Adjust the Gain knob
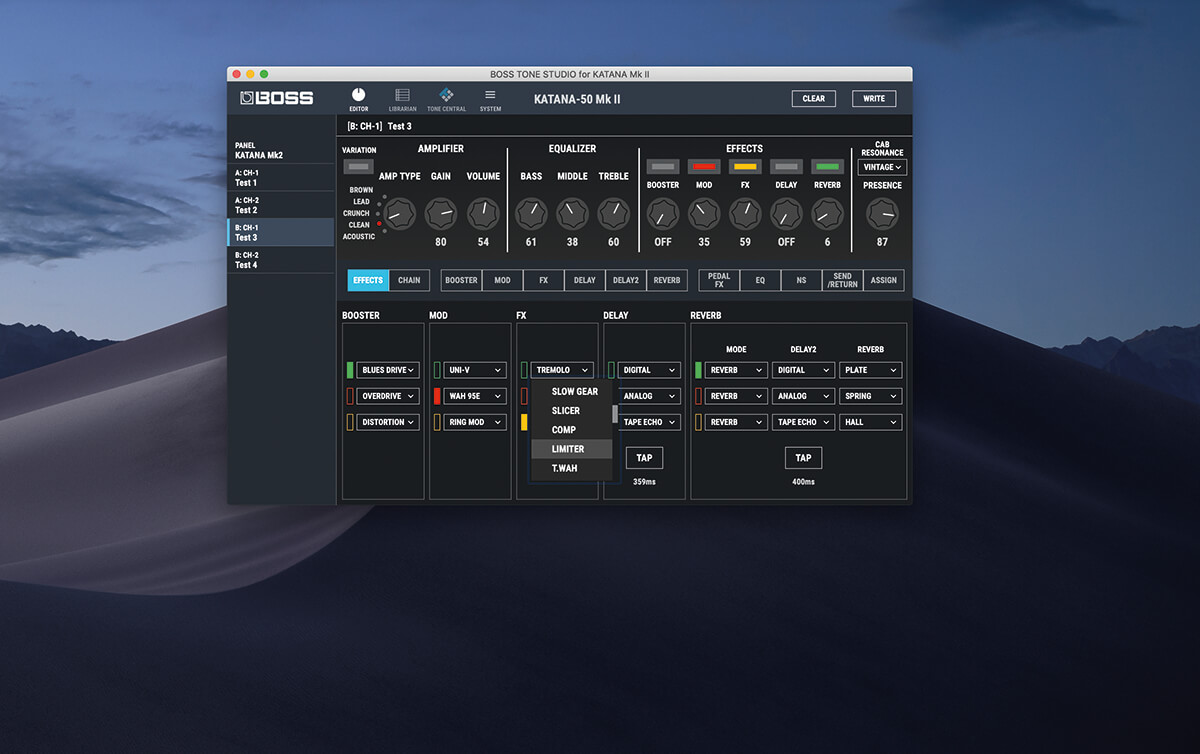Screen dimensions: 1200x754 (441, 213)
